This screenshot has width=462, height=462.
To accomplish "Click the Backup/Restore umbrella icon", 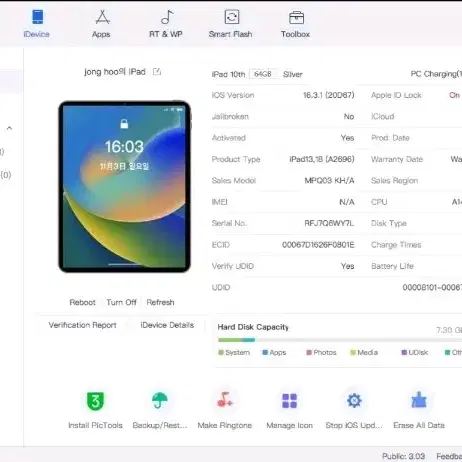I will (x=160, y=400).
